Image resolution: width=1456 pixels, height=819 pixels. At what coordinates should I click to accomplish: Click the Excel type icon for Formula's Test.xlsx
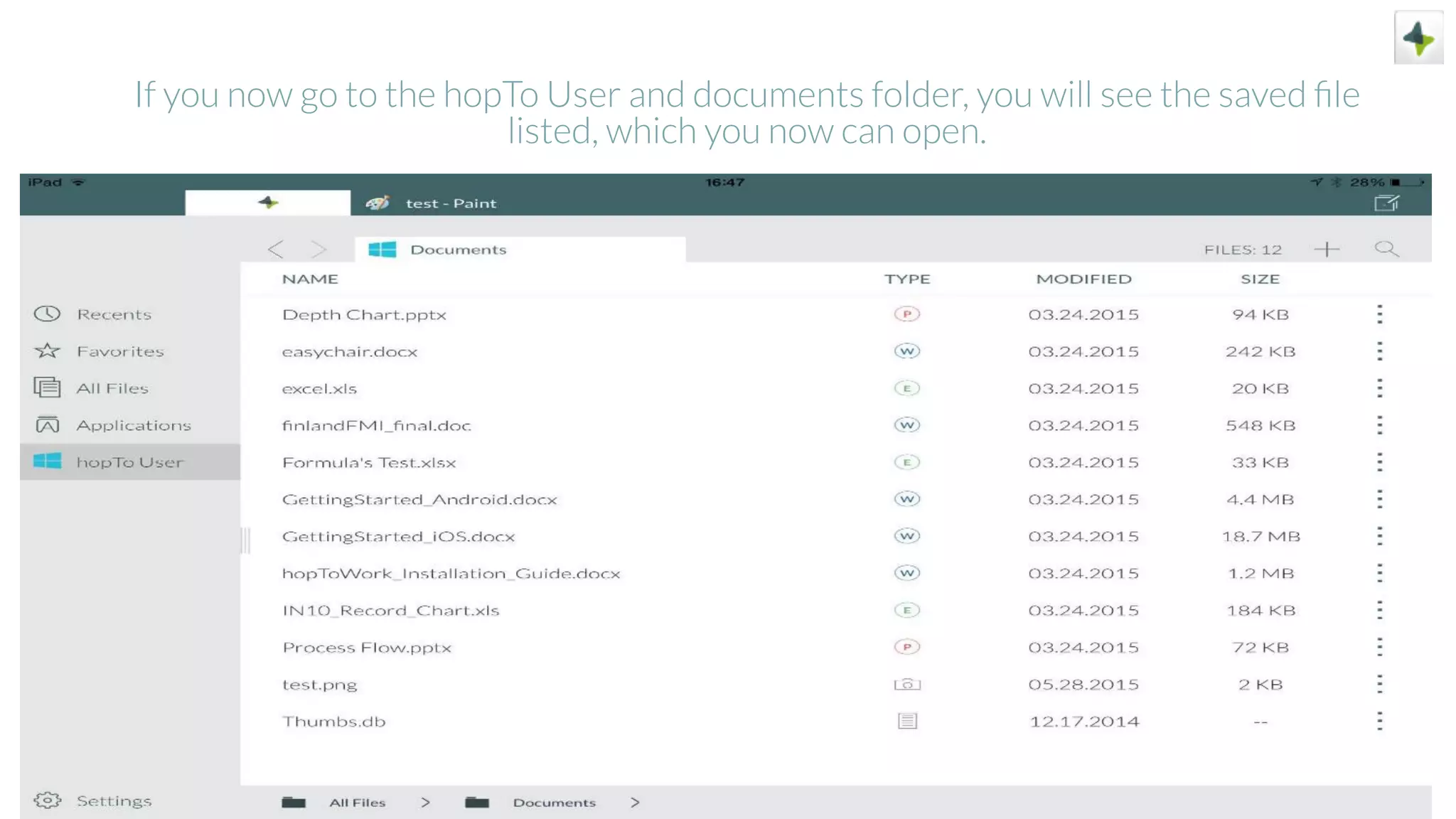tap(907, 462)
